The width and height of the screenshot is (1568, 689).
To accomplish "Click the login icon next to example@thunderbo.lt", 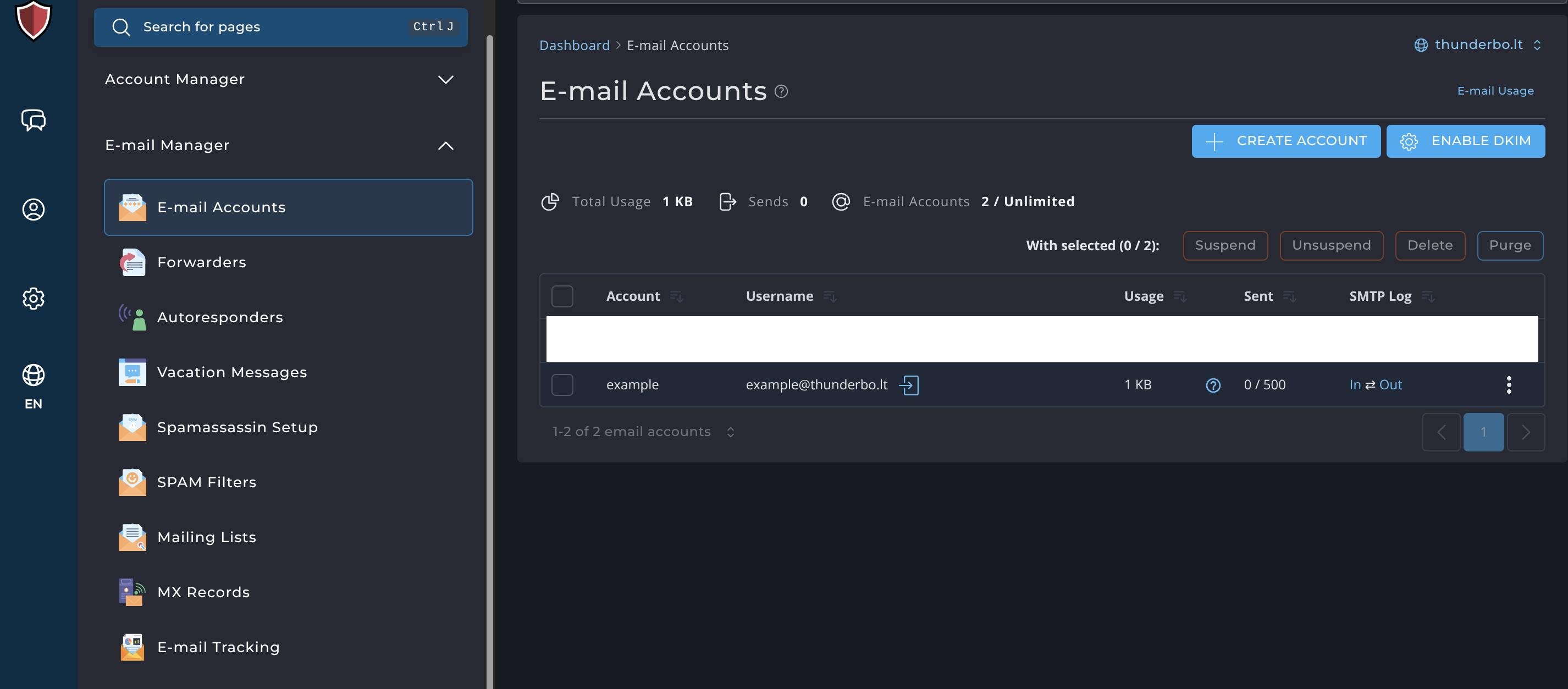I will point(909,385).
